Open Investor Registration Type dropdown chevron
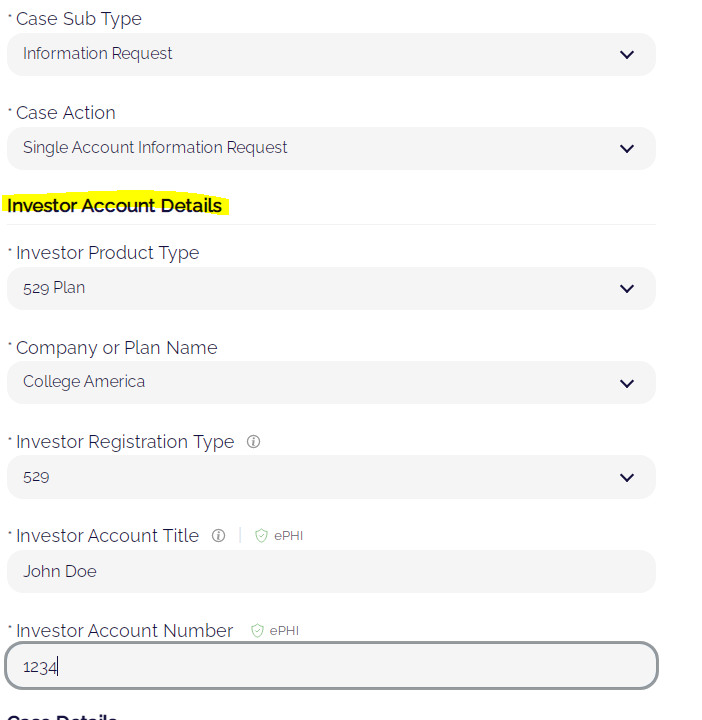Viewport: 702px width, 720px height. click(627, 478)
